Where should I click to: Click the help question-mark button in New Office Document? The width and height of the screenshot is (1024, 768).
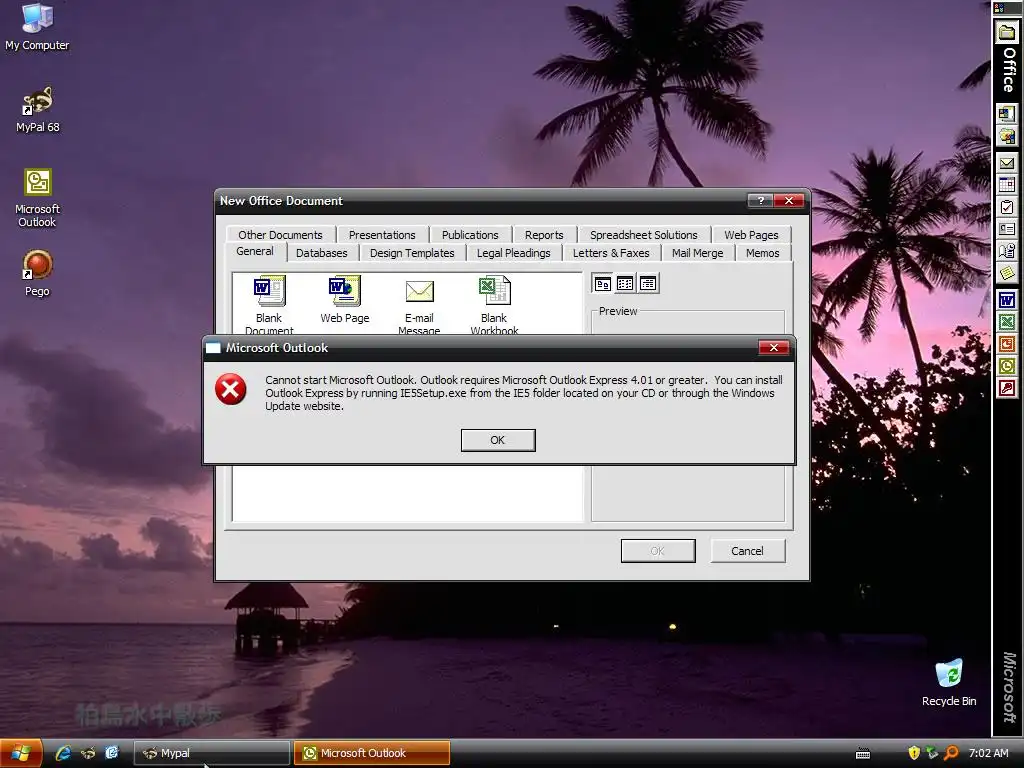pos(760,200)
